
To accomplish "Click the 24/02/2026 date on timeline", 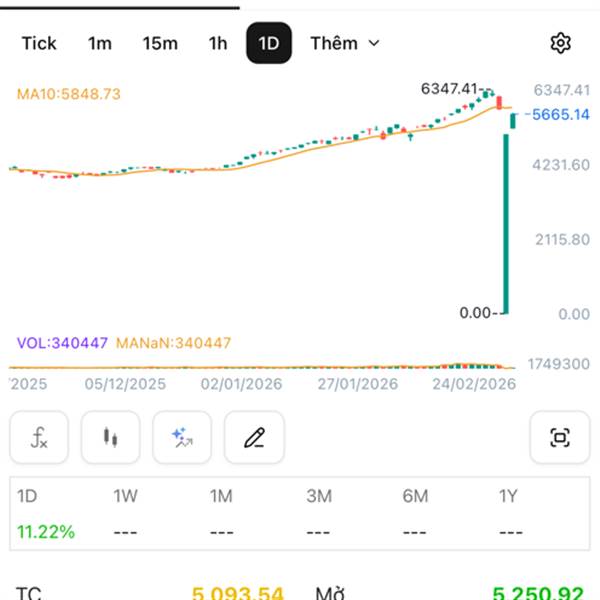I will 473,384.
